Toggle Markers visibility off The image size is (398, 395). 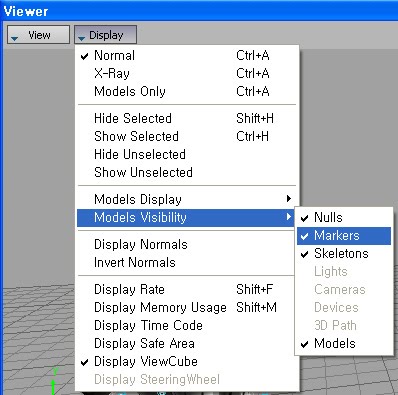point(344,236)
